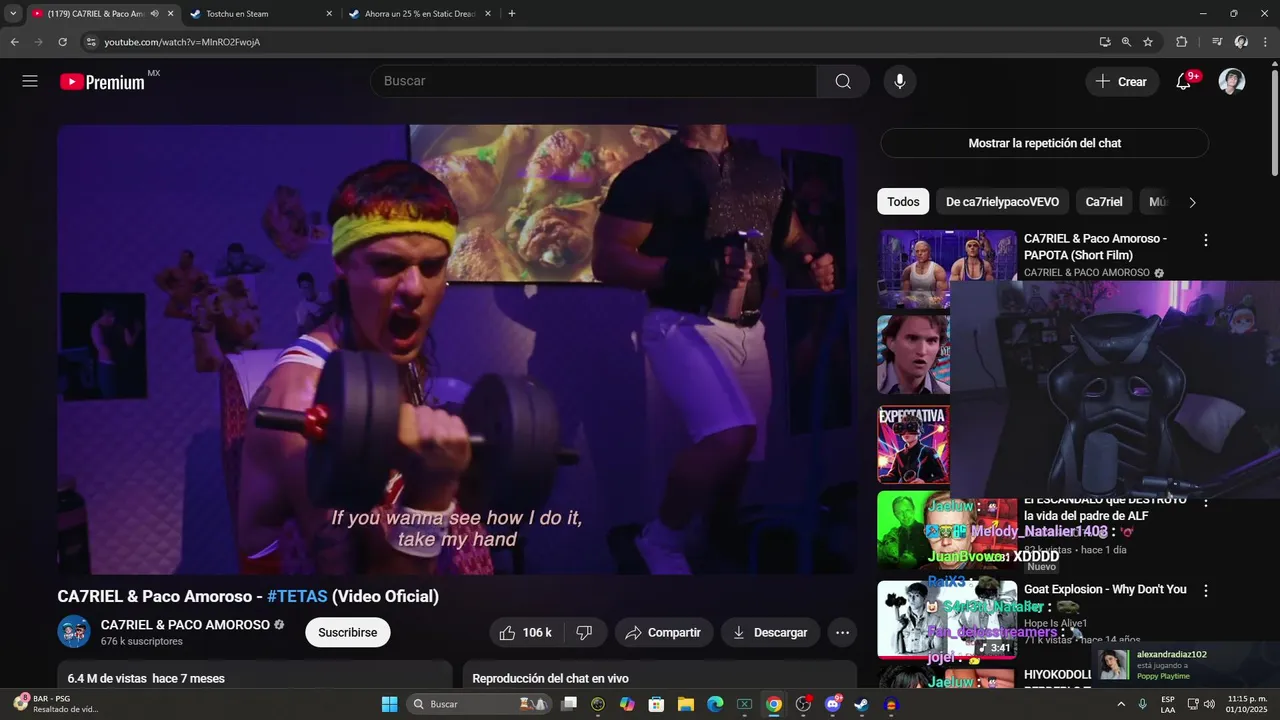1280x720 pixels.
Task: Open the account avatar menu
Action: tap(1232, 81)
